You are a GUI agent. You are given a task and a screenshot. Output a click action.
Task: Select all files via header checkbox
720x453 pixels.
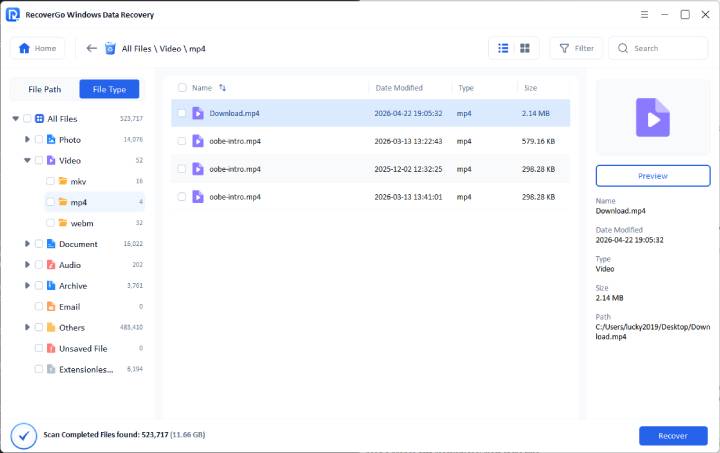tap(182, 88)
